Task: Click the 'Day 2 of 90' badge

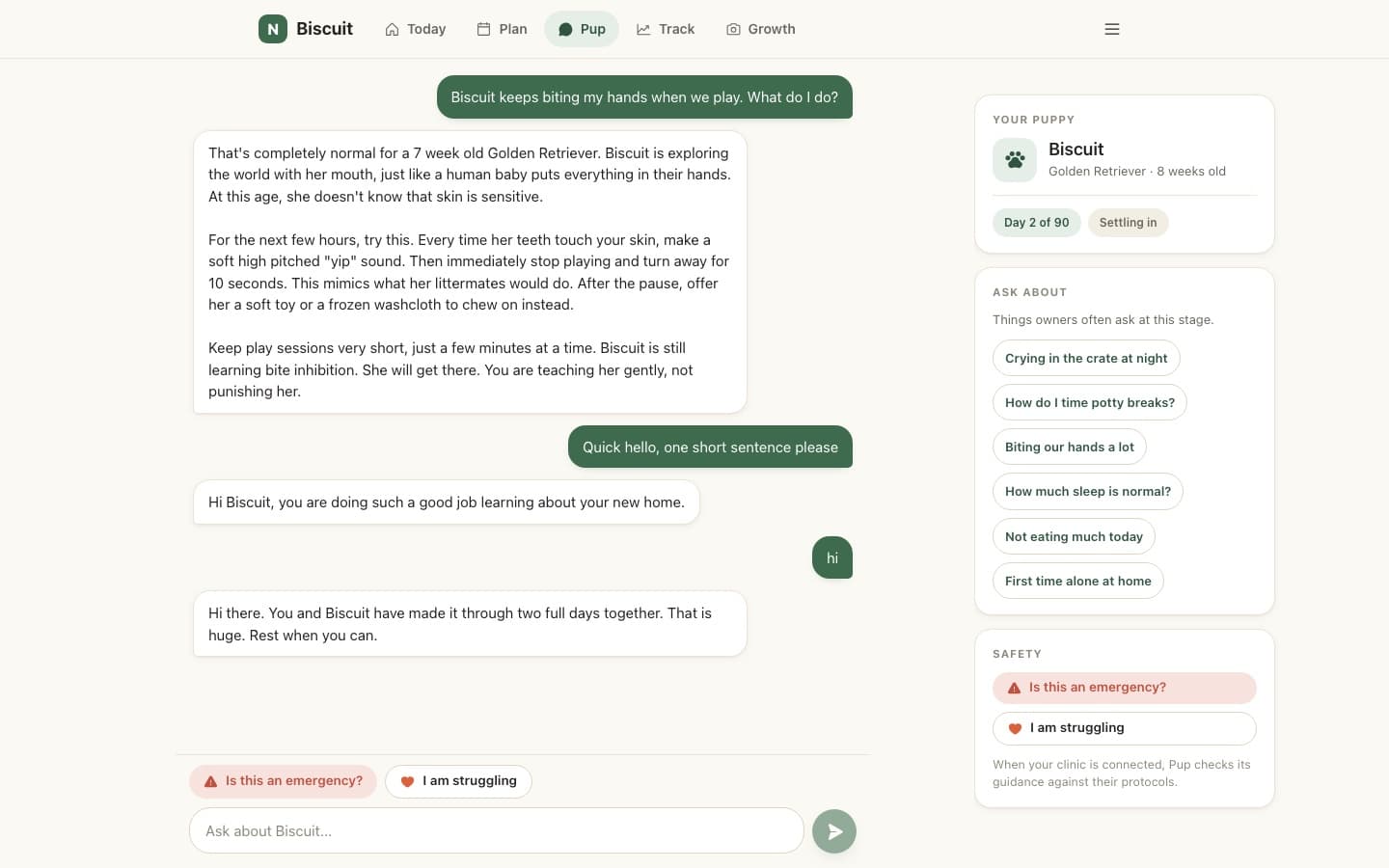Action: coord(1037,223)
